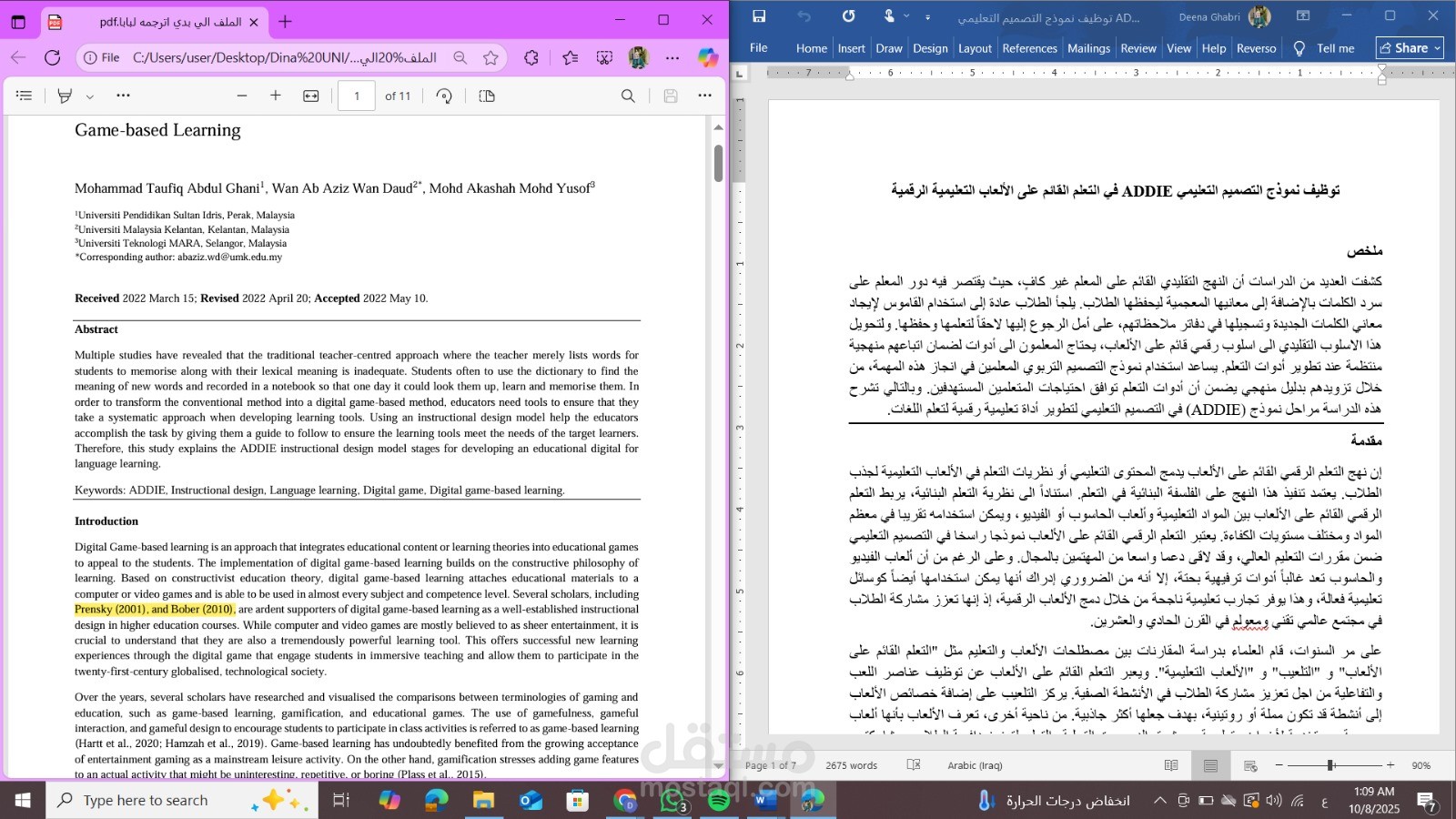Click the zoom indicator in address bar

pos(460,57)
